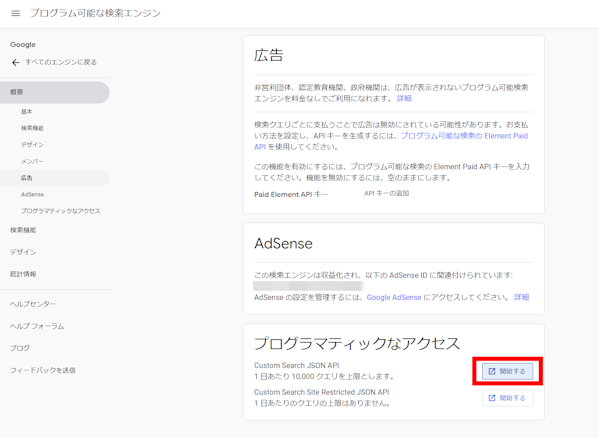Open メンバー sidebar subsection
The image size is (599, 438).
click(x=32, y=161)
